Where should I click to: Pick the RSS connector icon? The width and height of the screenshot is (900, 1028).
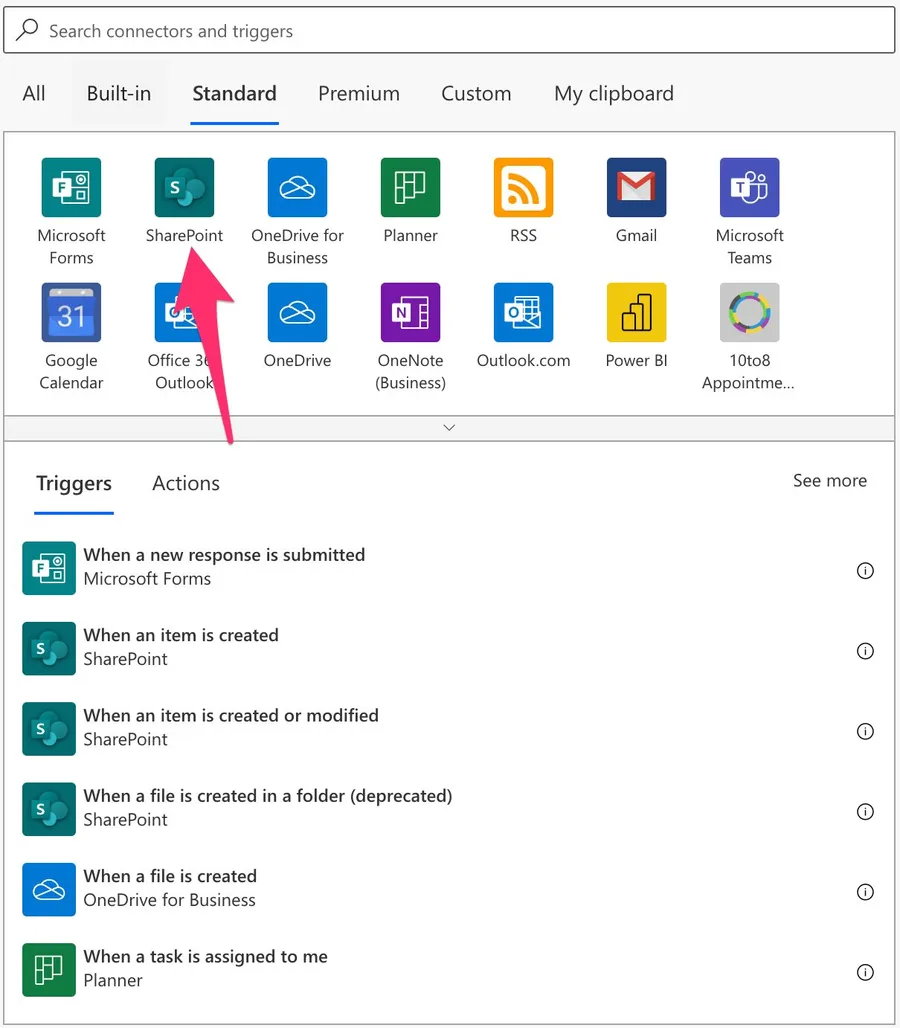coord(523,188)
